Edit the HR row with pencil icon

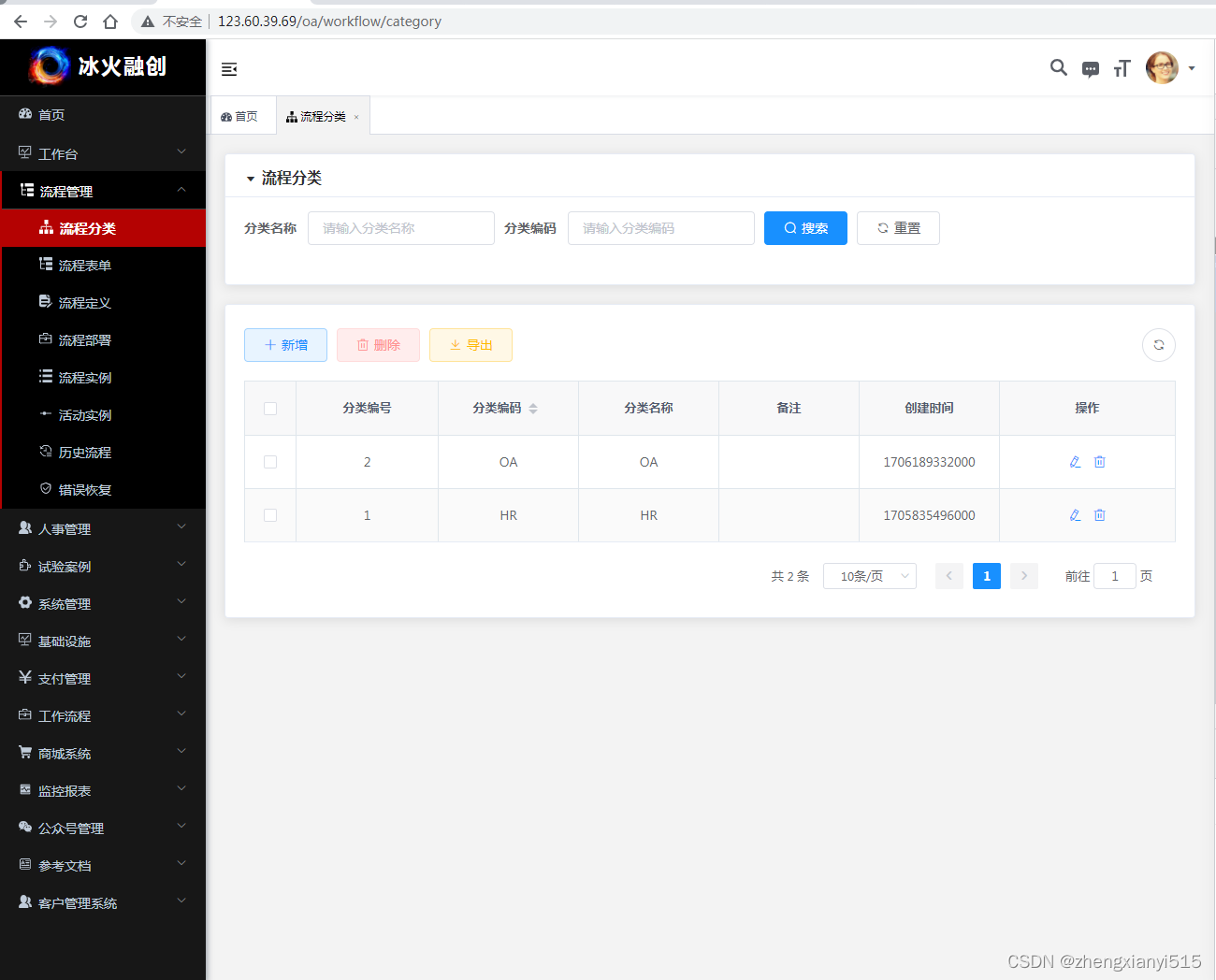click(1075, 515)
